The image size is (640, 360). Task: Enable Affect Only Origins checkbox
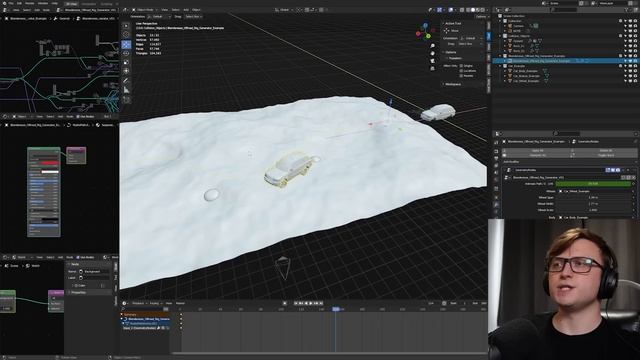pyautogui.click(x=461, y=66)
